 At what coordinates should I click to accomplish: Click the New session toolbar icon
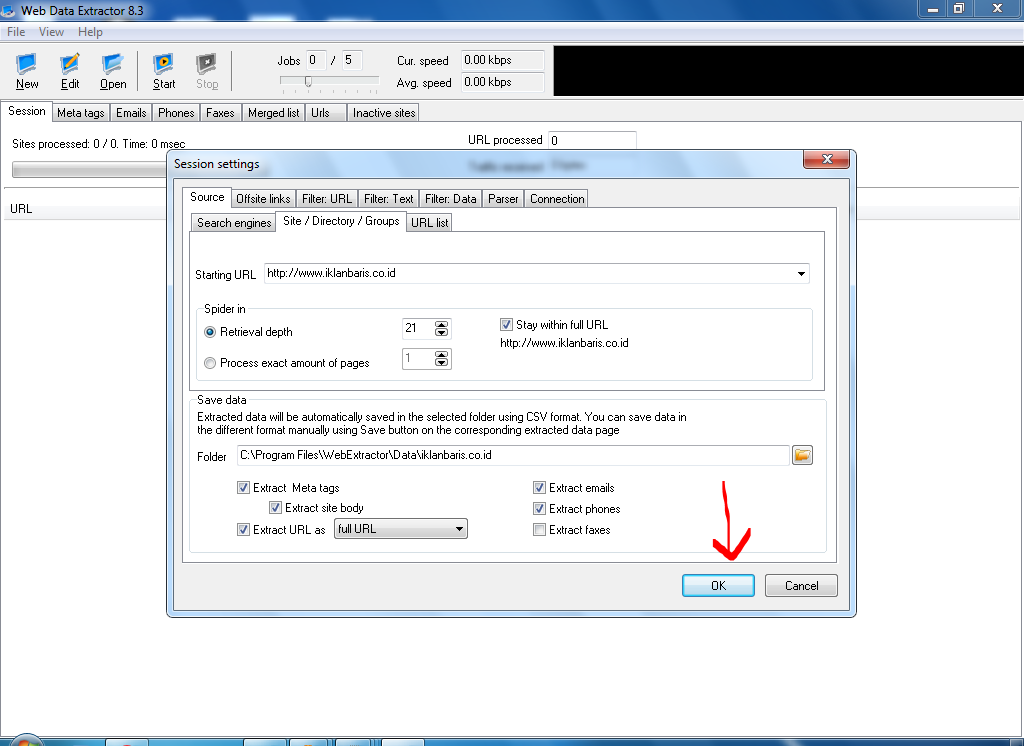point(27,71)
